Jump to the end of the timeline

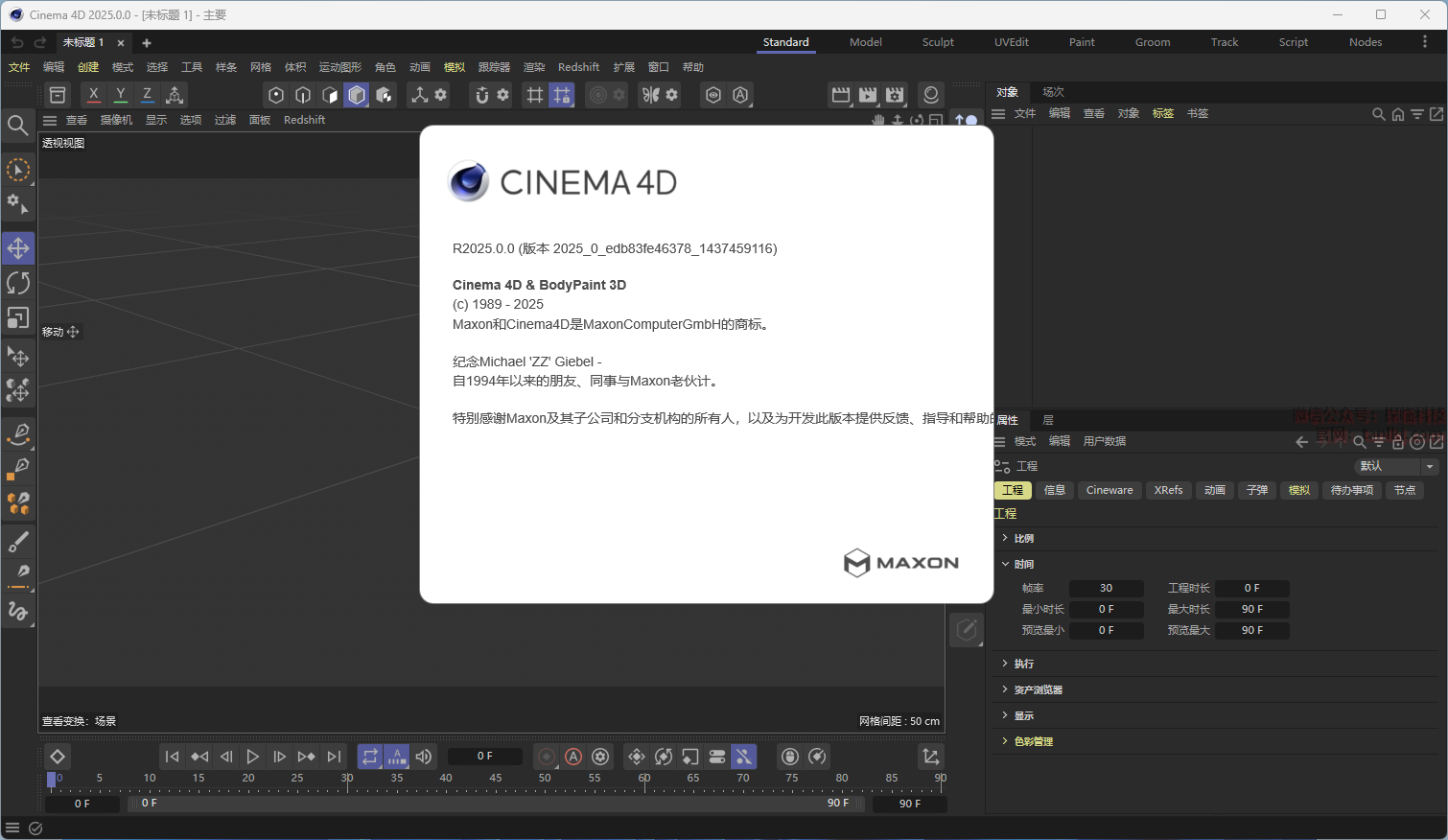pos(334,757)
